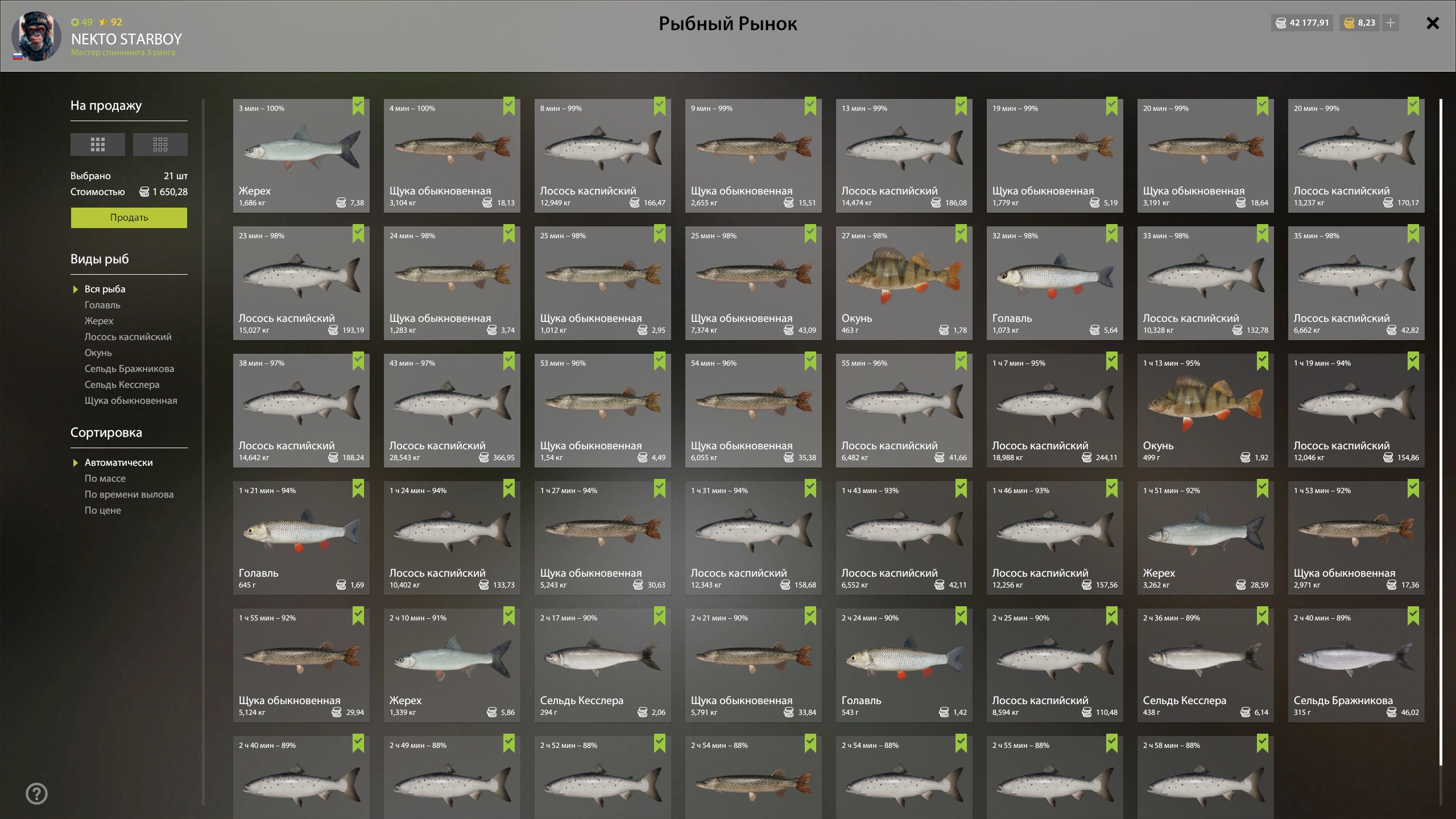The image size is (1456, 819).
Task: Deselect the Окунь 463 г checkmark
Action: [961, 233]
